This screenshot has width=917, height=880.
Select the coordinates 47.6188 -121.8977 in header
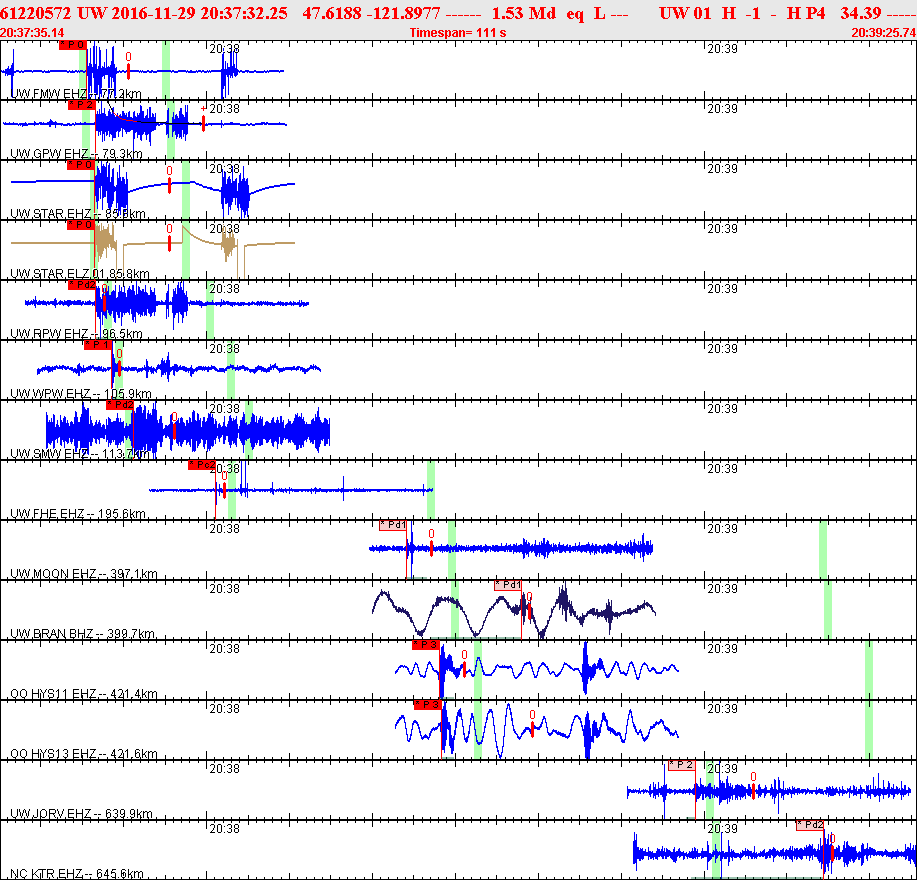point(371,13)
